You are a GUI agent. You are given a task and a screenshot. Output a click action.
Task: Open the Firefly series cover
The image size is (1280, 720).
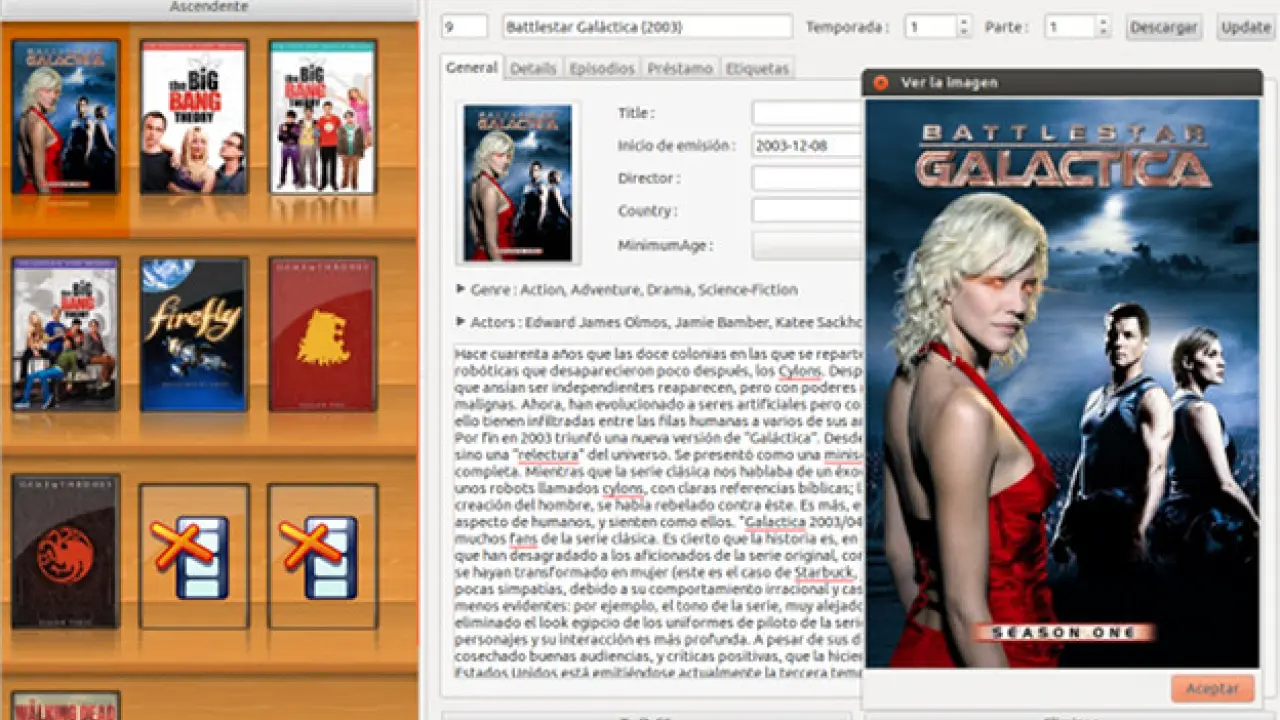[x=194, y=334]
